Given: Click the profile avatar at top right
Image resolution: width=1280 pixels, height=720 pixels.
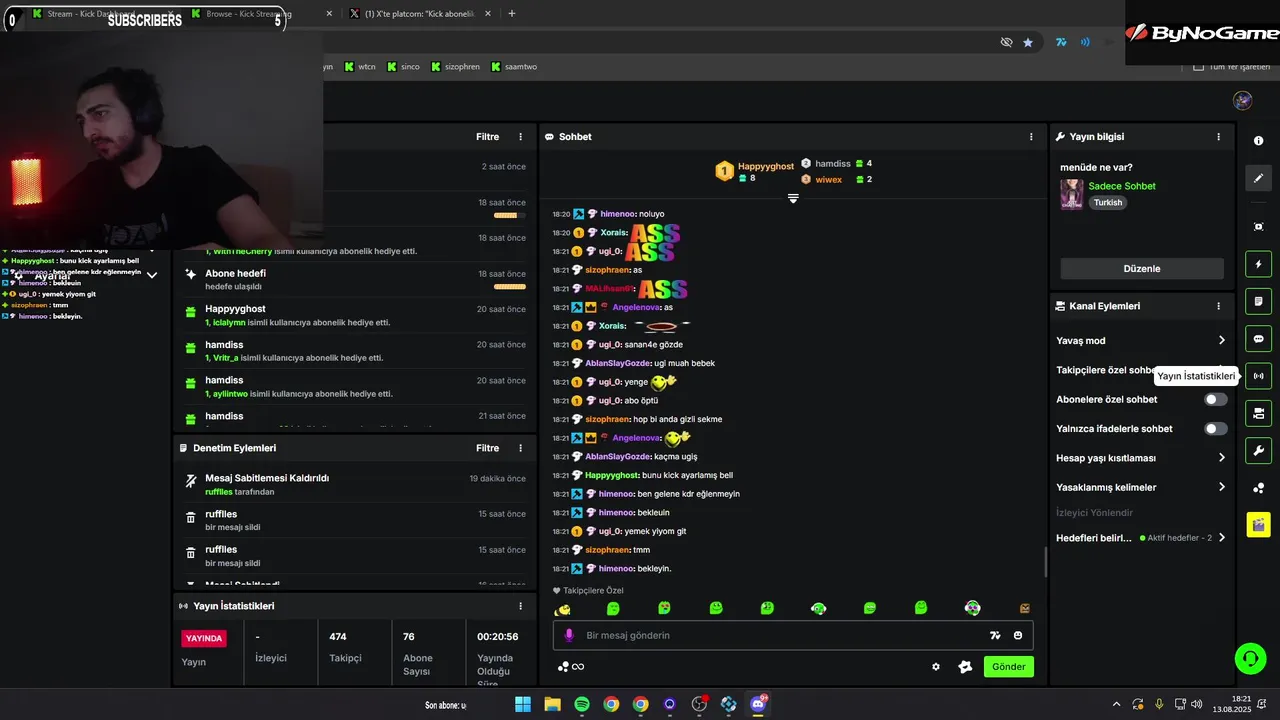Looking at the screenshot, I should (1243, 100).
